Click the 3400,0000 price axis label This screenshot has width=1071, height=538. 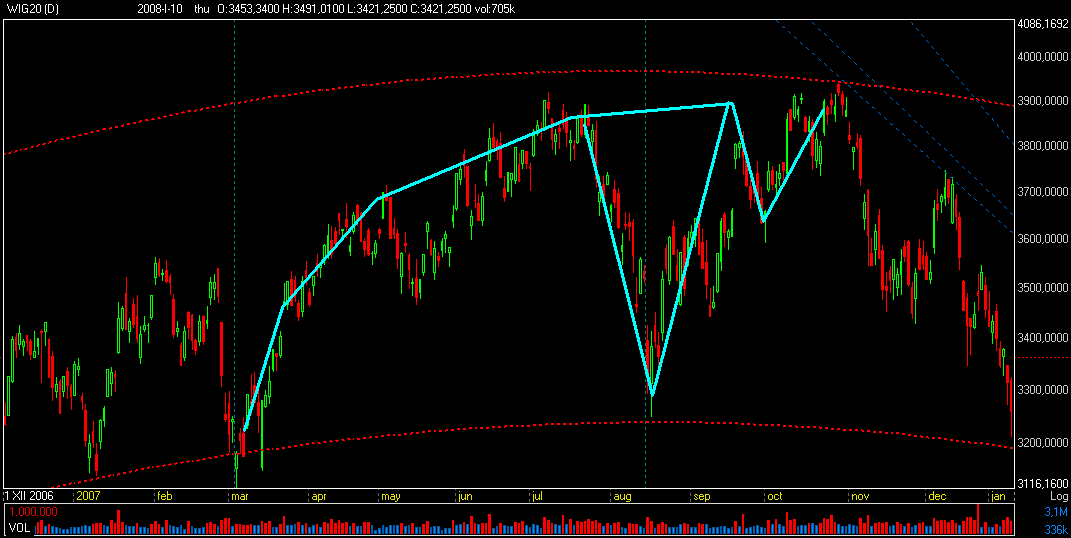coord(1041,338)
